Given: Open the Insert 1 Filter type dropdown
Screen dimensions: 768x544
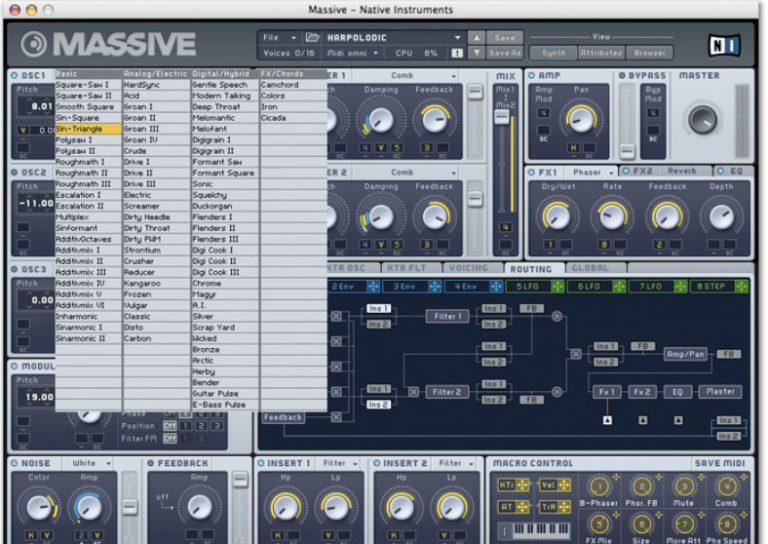Looking at the screenshot, I should (340, 463).
